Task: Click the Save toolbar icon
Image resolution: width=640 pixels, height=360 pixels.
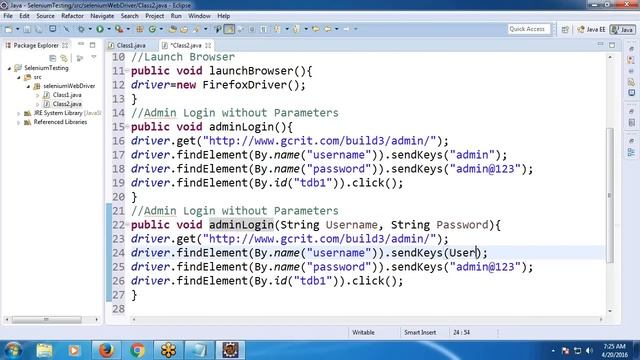Action: [x=27, y=29]
